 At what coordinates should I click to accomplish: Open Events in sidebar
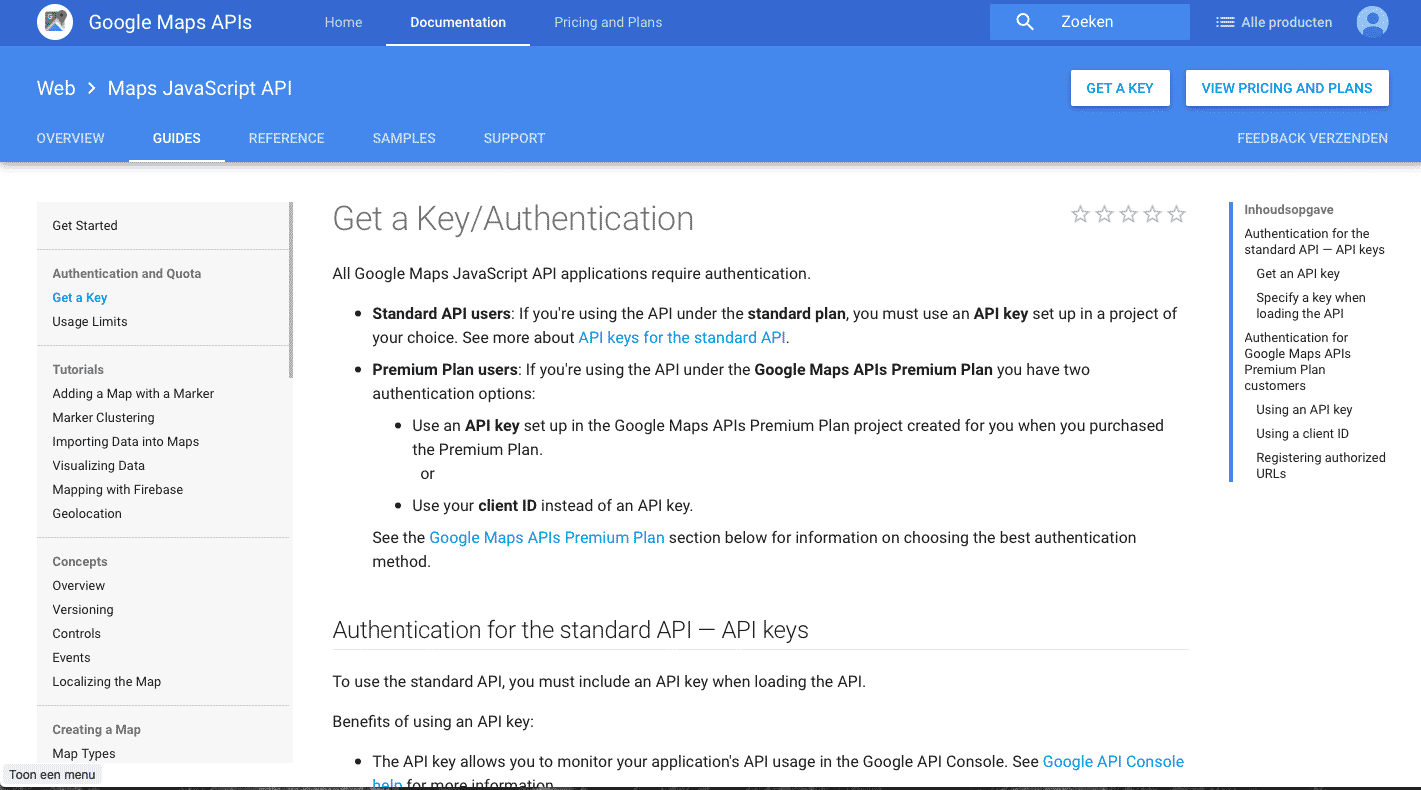coord(71,658)
